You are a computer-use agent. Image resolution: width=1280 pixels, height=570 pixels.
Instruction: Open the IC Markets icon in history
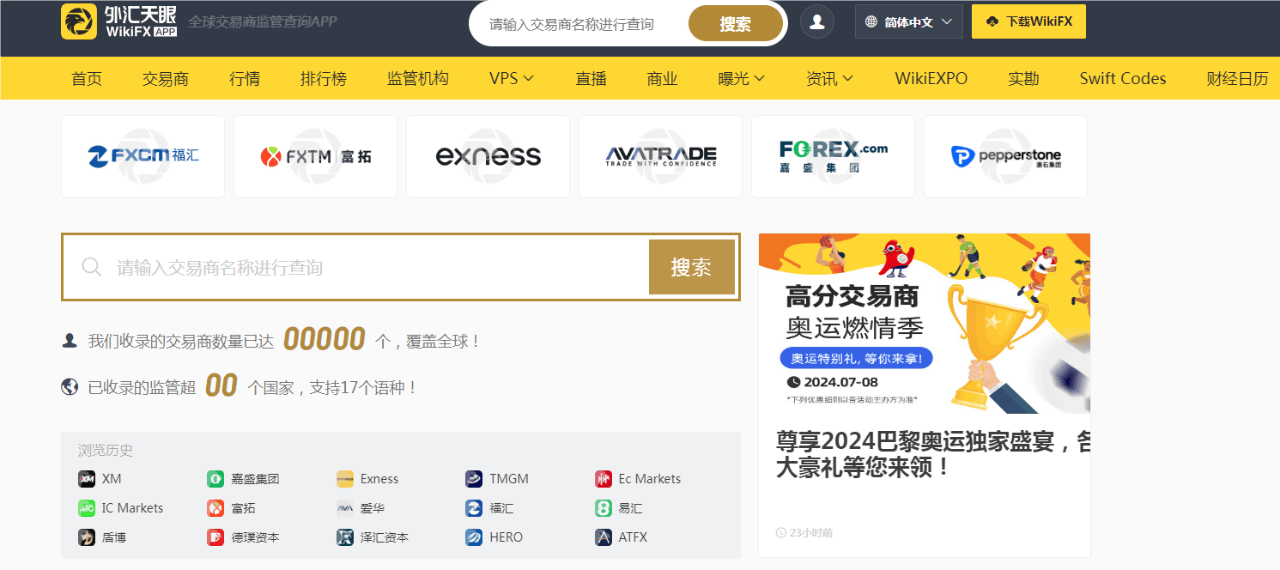[87, 508]
